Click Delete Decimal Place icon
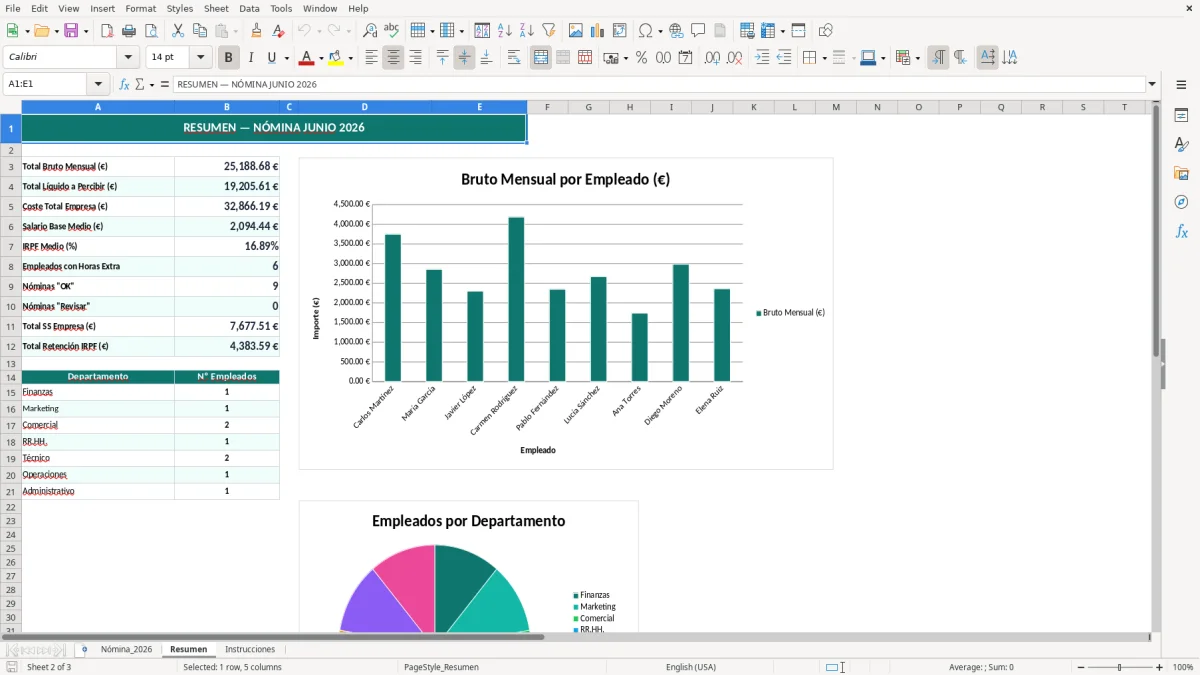 (x=735, y=58)
